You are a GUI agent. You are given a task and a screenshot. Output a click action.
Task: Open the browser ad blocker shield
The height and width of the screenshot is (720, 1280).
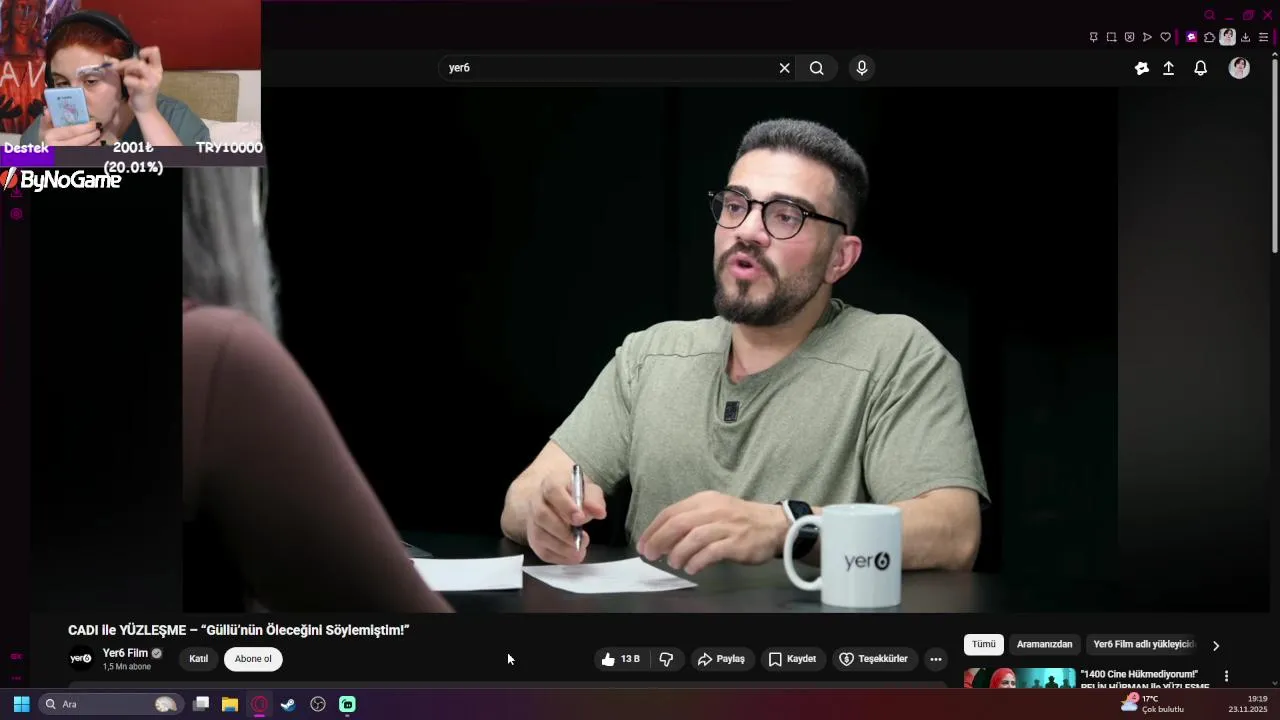coord(1129,37)
